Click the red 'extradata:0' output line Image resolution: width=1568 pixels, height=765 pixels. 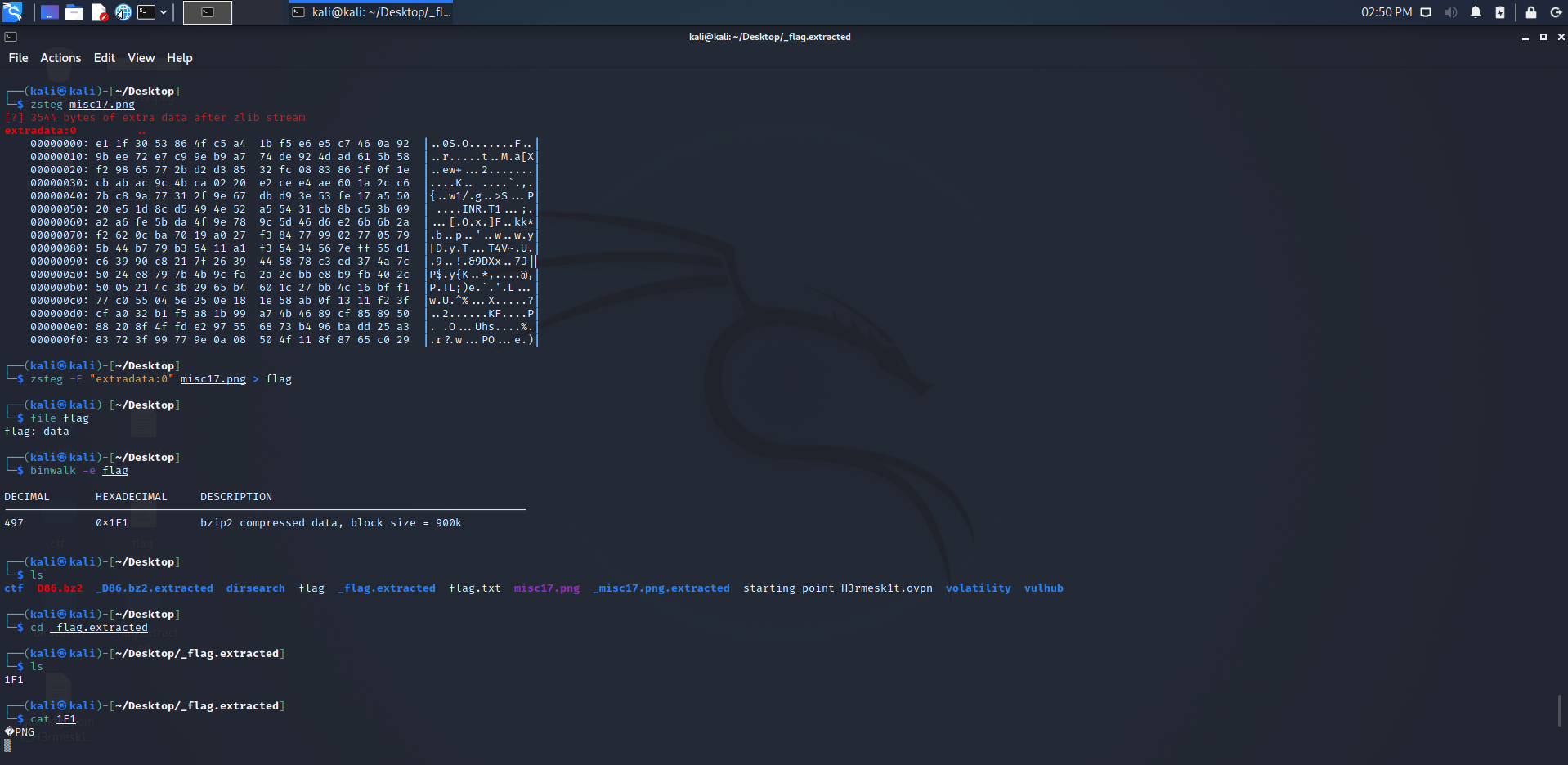40,131
